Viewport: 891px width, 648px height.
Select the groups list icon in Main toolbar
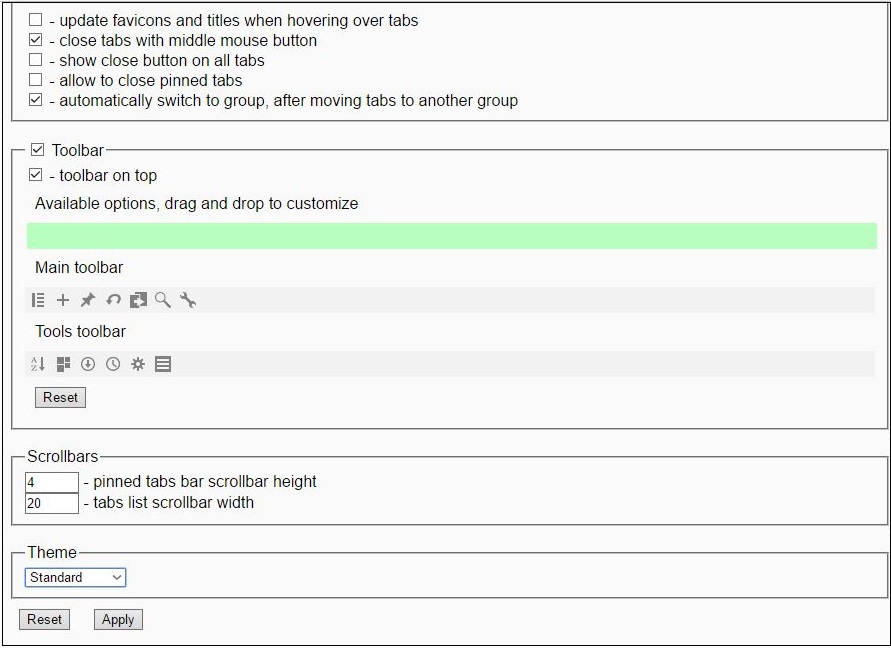click(38, 300)
